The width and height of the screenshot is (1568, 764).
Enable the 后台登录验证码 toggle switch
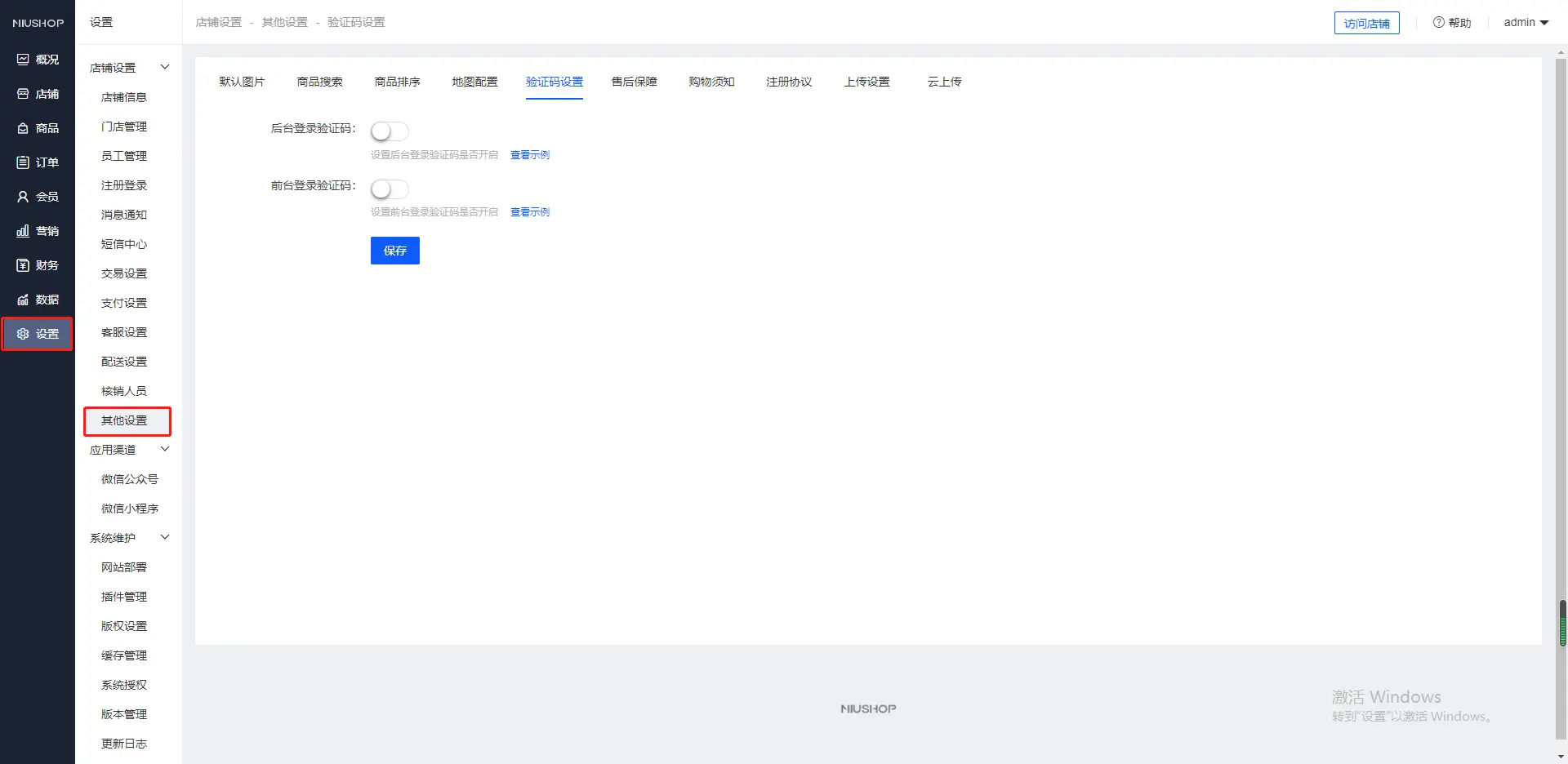(390, 131)
